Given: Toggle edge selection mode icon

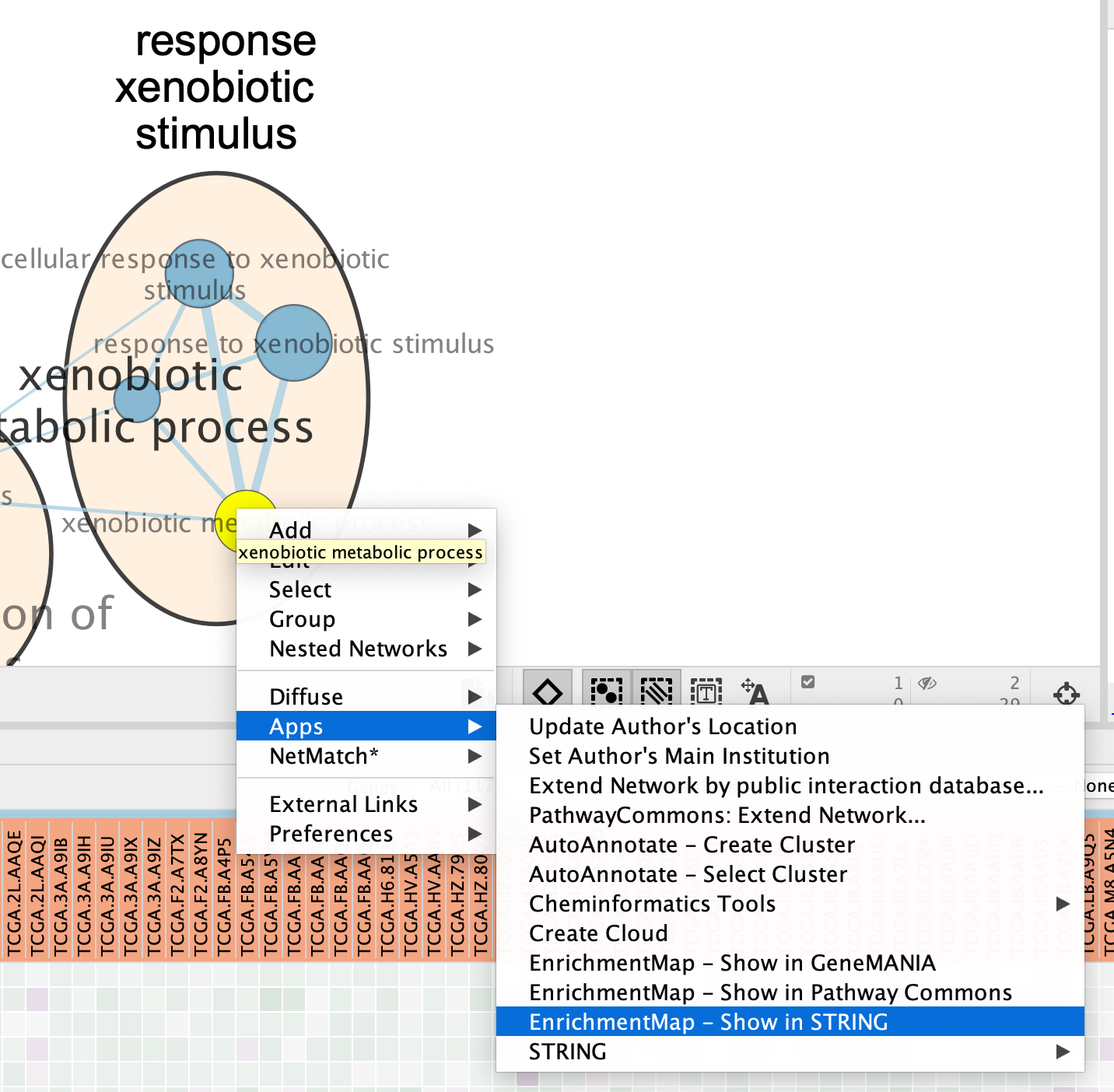Looking at the screenshot, I should coord(656,690).
